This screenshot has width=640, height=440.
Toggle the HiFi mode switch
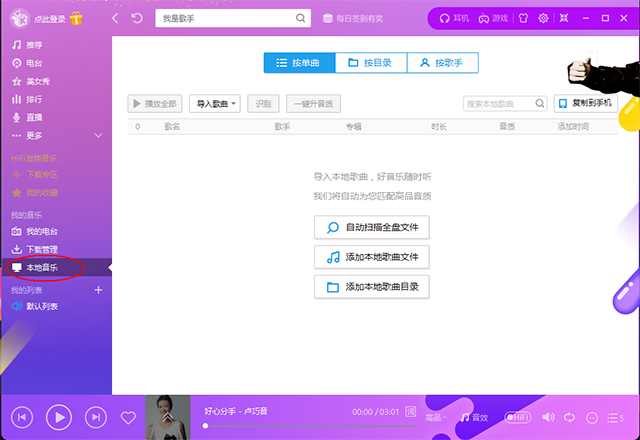pos(518,417)
